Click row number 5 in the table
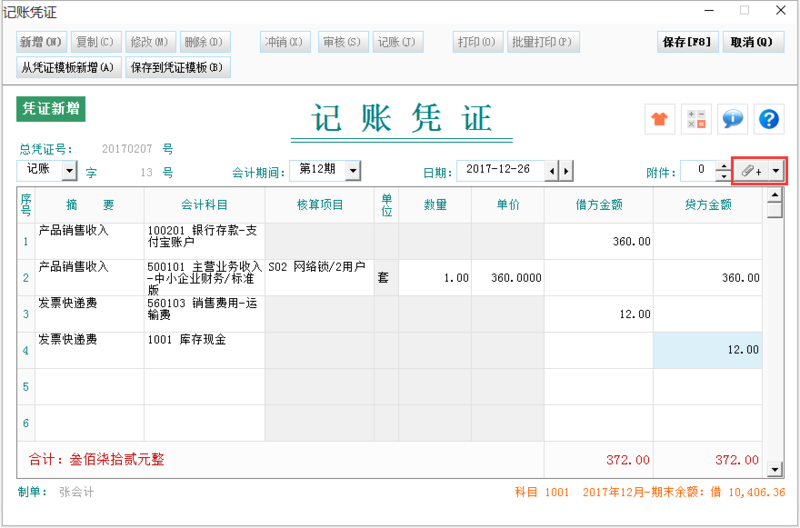 [x=26, y=387]
